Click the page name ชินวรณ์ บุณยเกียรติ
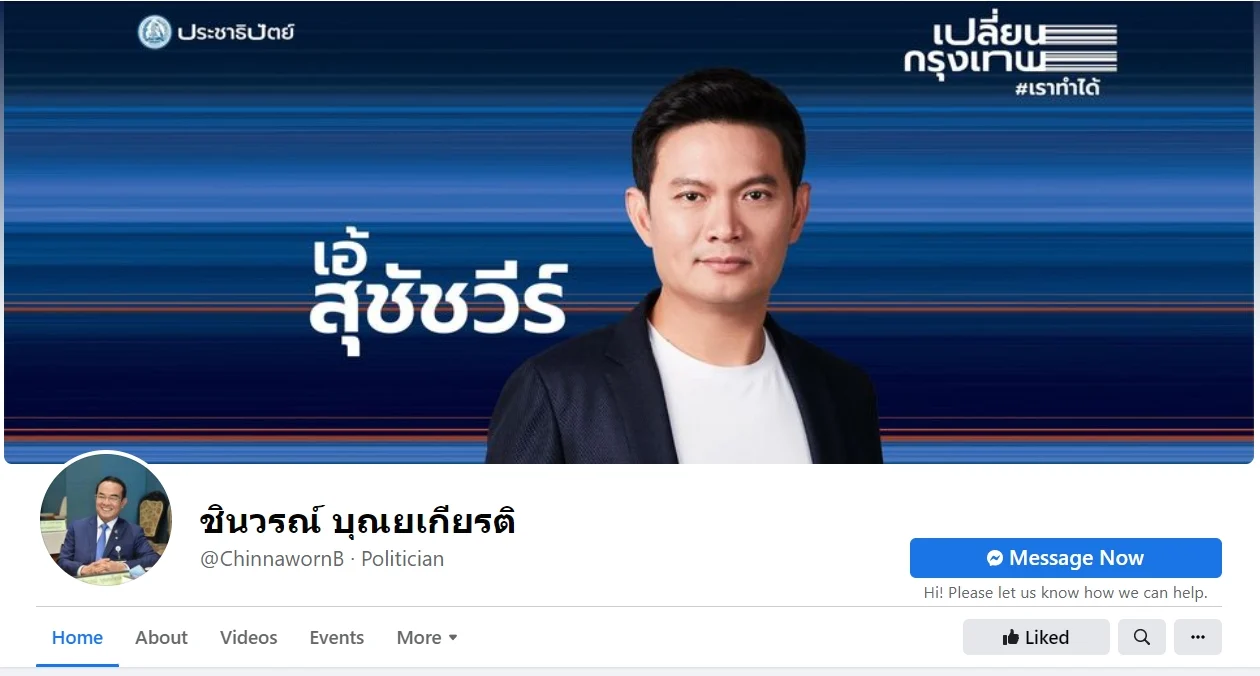The width and height of the screenshot is (1260, 676). tap(358, 520)
